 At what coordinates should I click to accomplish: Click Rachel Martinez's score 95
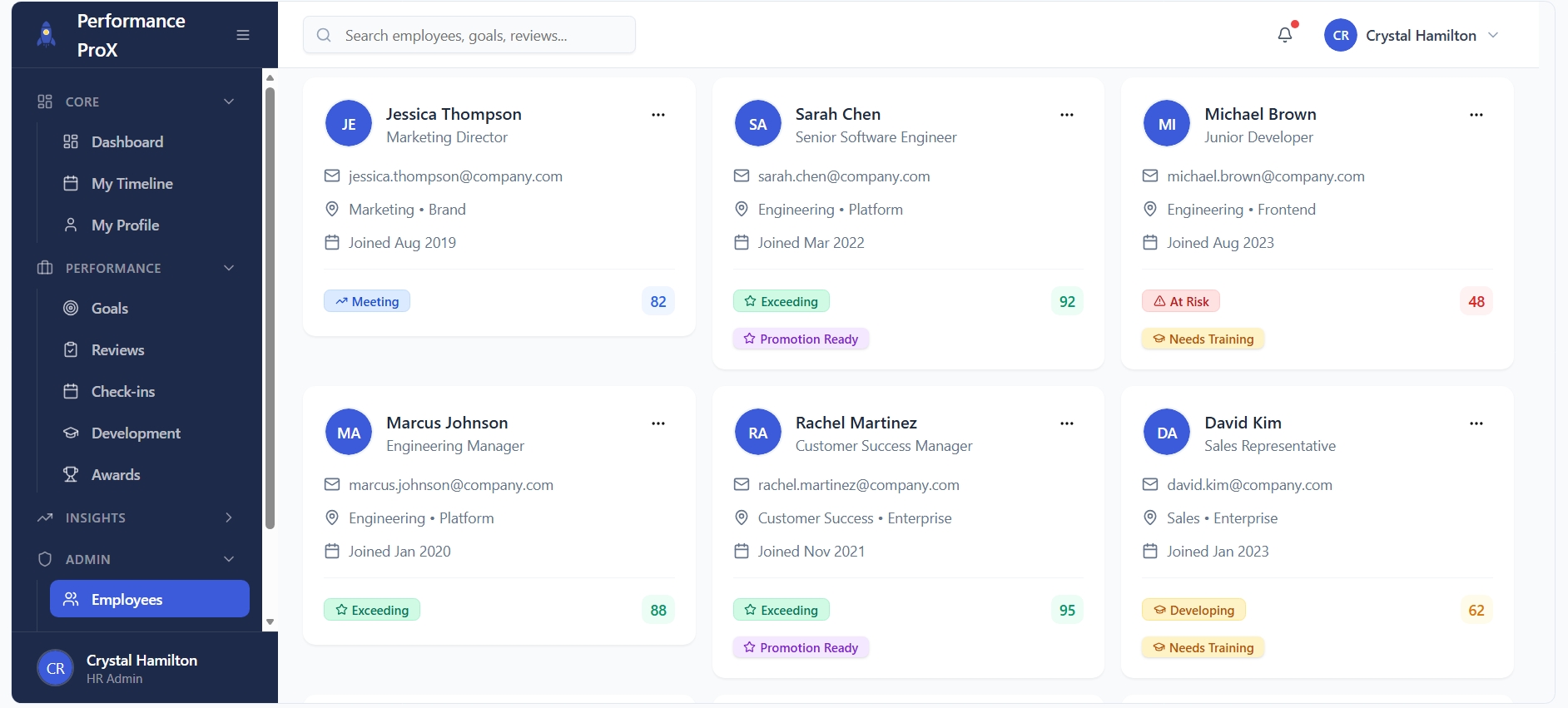coord(1067,610)
